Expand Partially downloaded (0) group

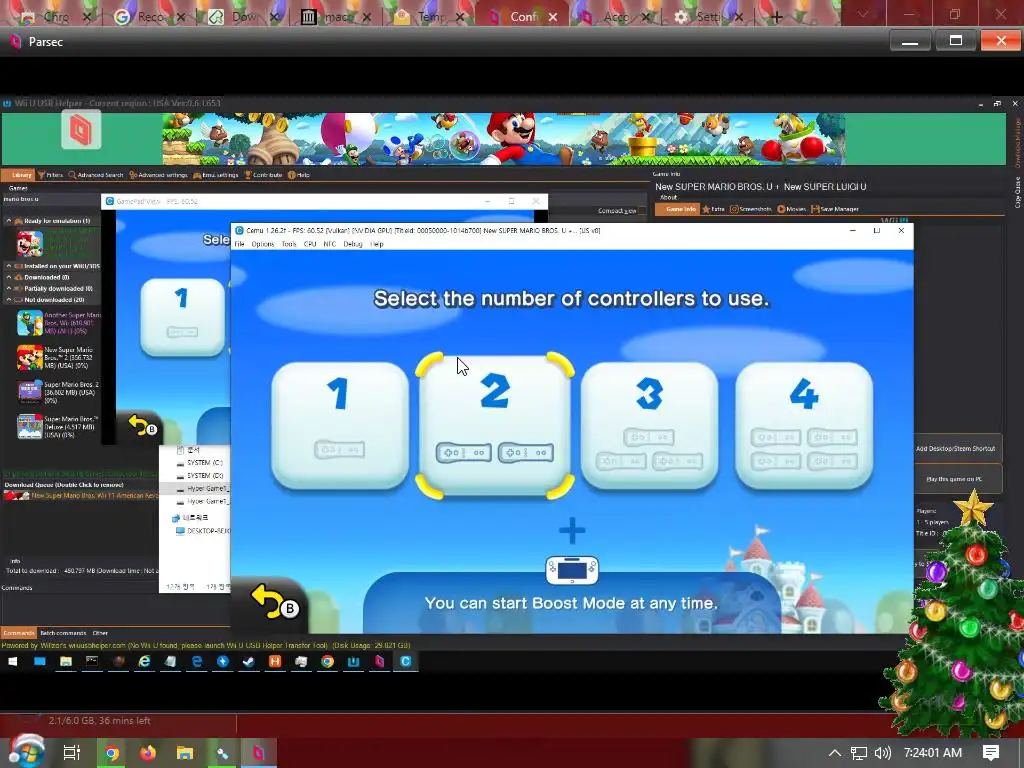9,289
